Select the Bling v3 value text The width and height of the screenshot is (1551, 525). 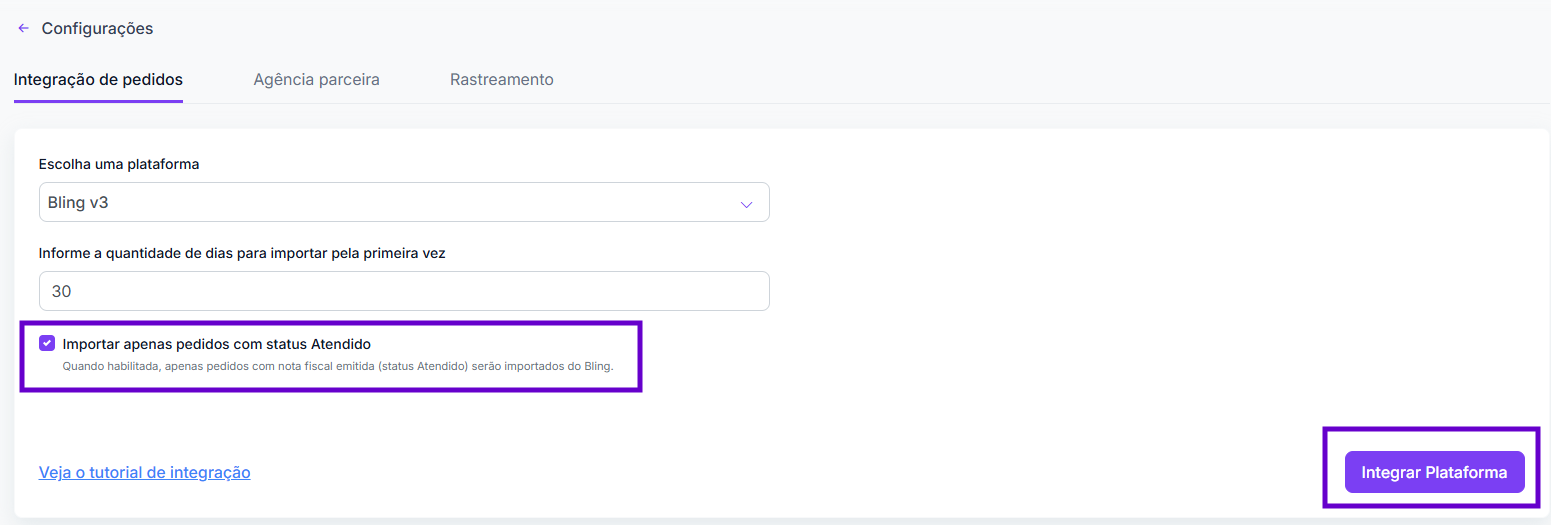point(78,203)
